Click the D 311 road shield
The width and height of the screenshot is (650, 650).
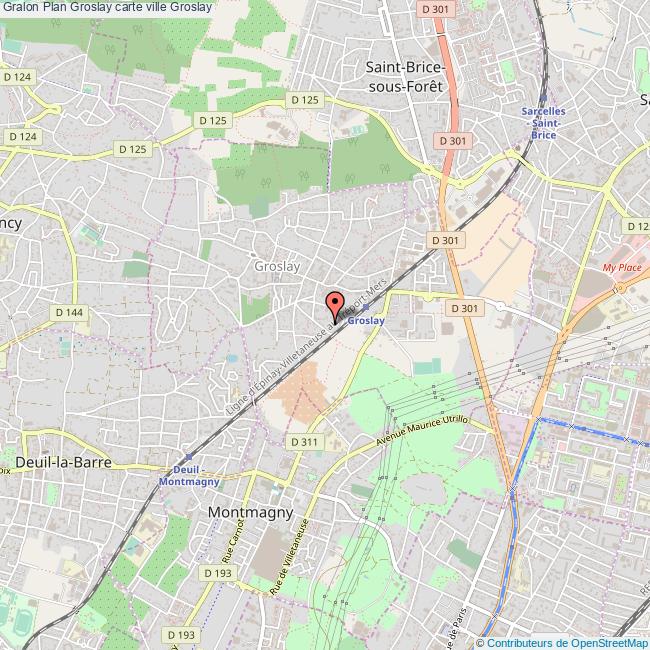304,442
